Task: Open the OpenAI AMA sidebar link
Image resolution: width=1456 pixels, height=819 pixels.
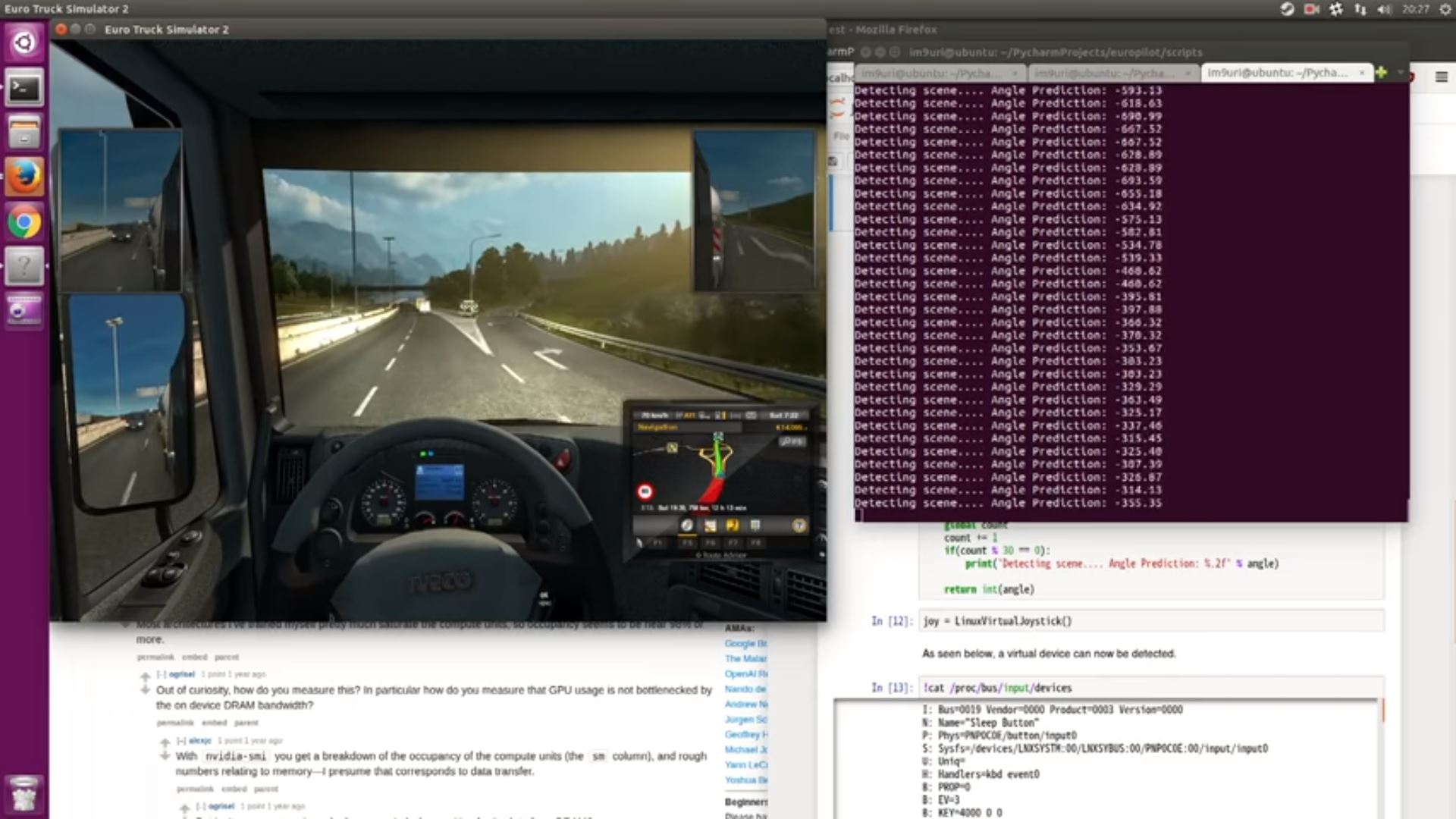Action: click(x=745, y=673)
